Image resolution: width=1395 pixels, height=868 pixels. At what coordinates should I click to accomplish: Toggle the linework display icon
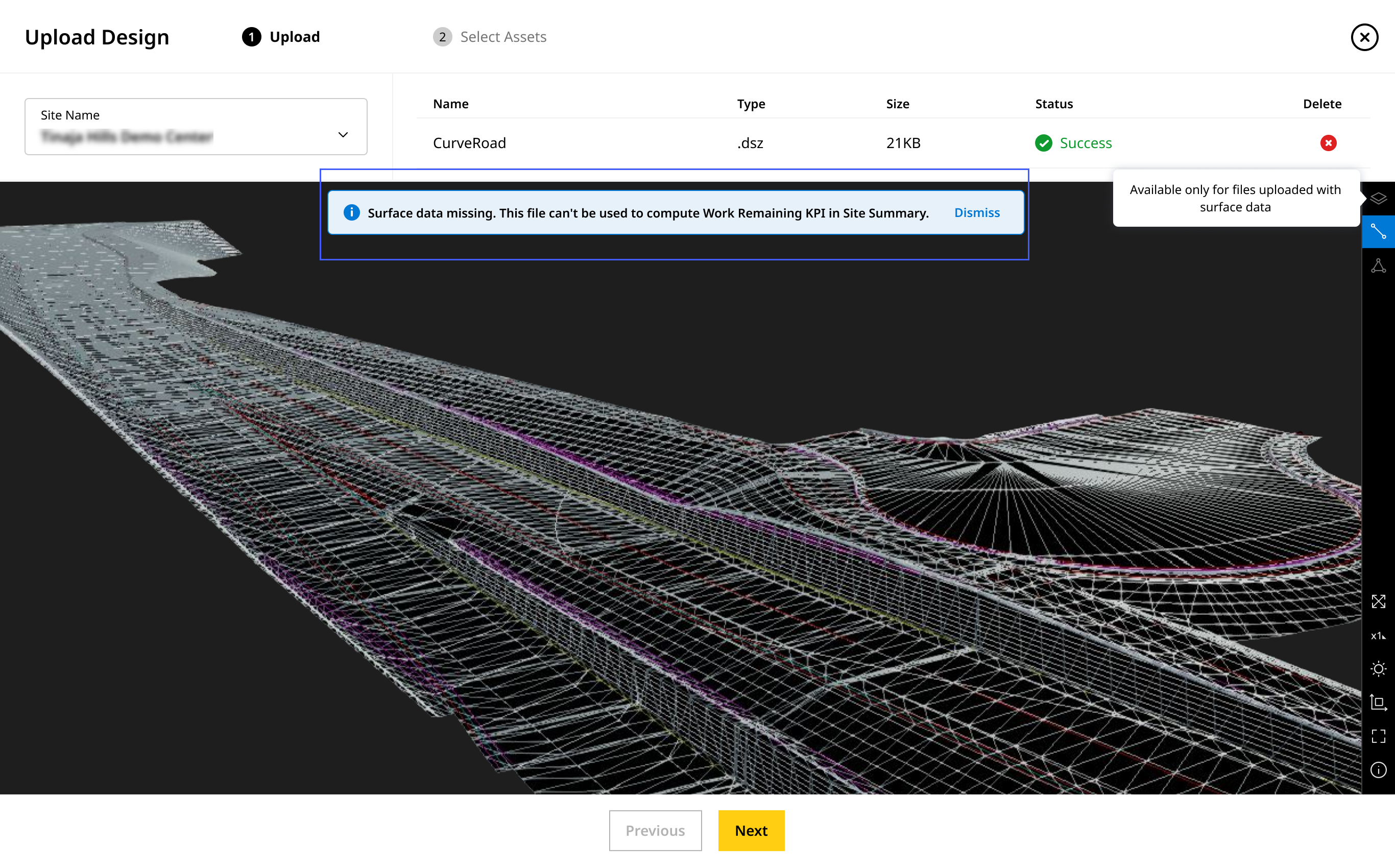point(1378,232)
